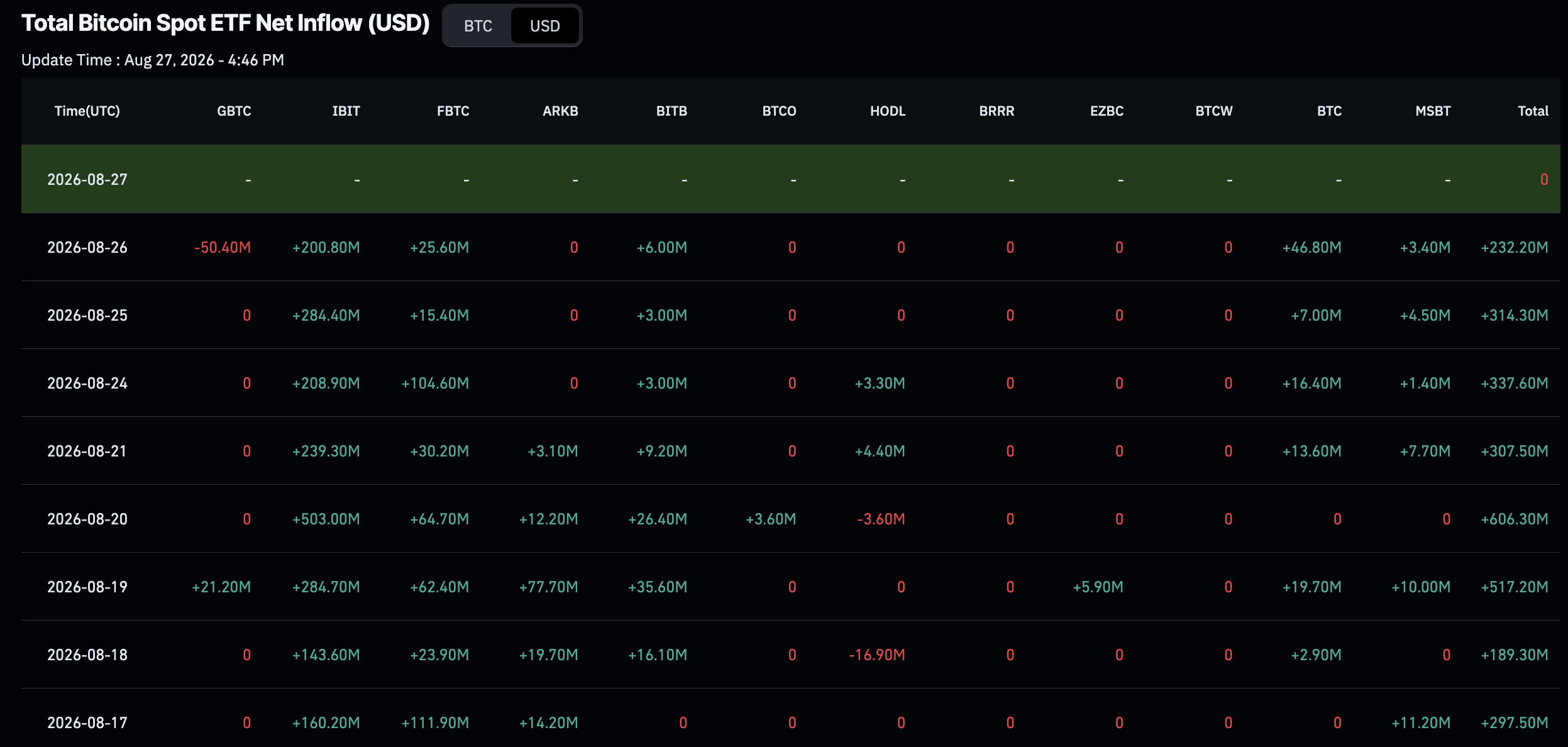Click the EZBC column header

click(x=1107, y=111)
